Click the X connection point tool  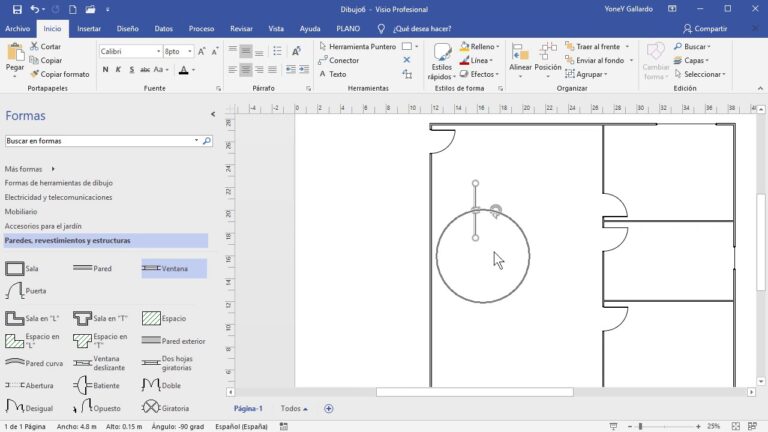click(407, 60)
